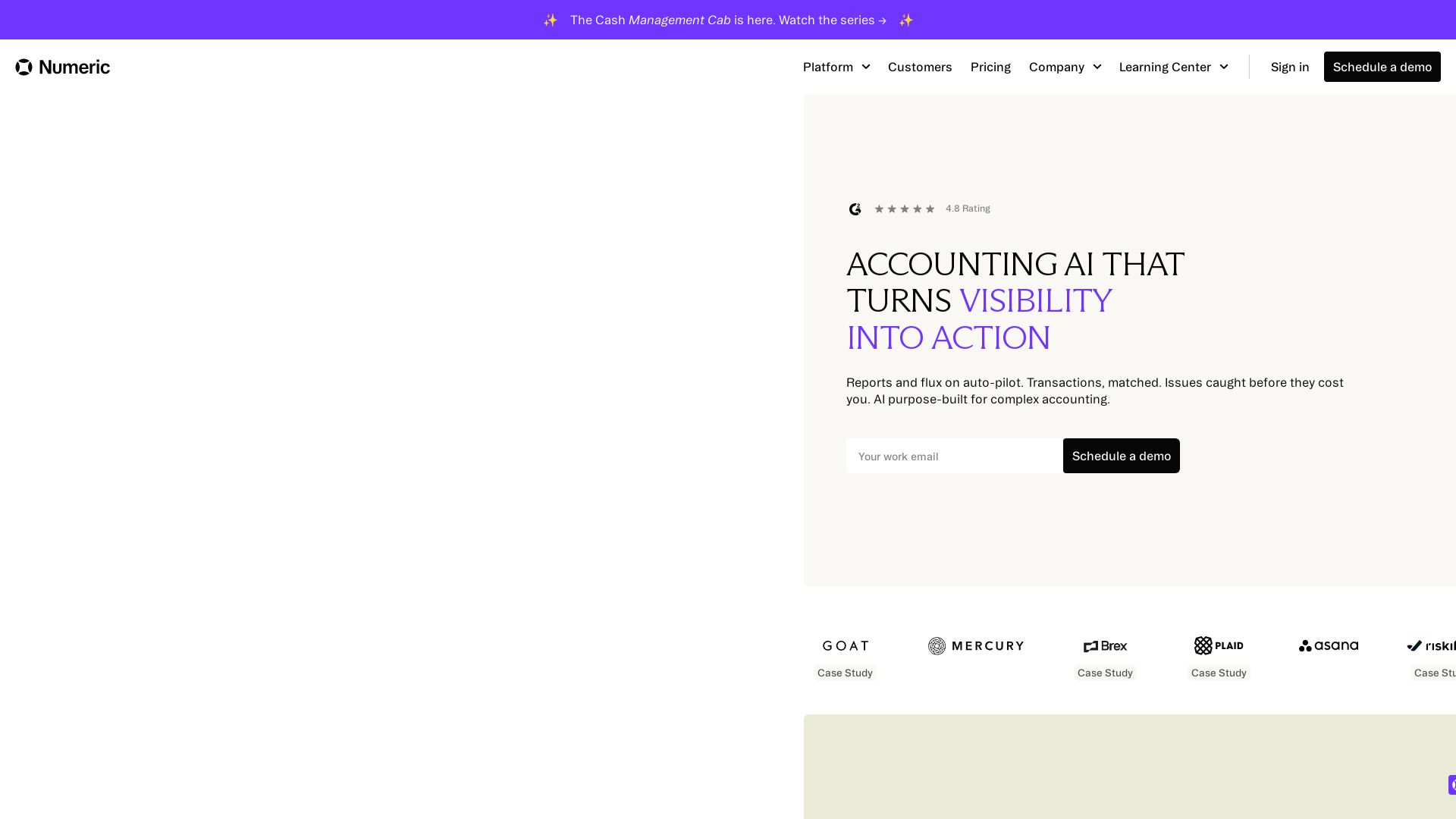The image size is (1456, 819).
Task: Open the Learning Center dropdown
Action: [x=1174, y=67]
